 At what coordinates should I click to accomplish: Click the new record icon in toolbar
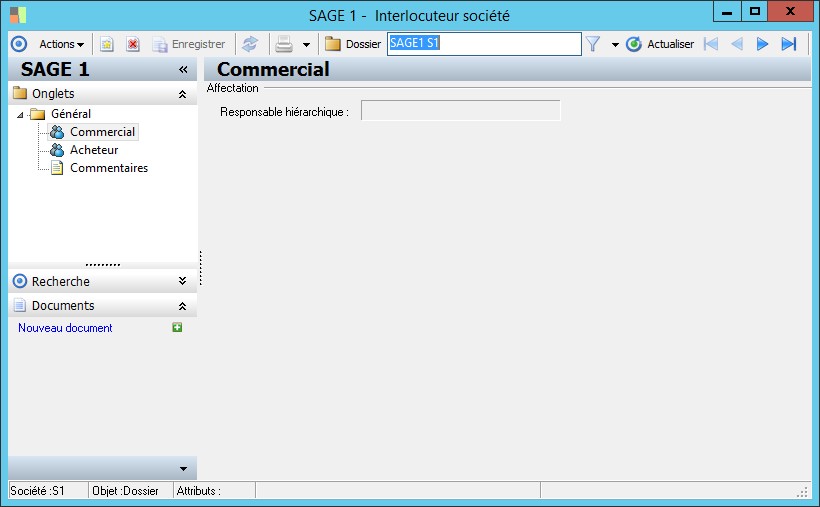(x=107, y=44)
